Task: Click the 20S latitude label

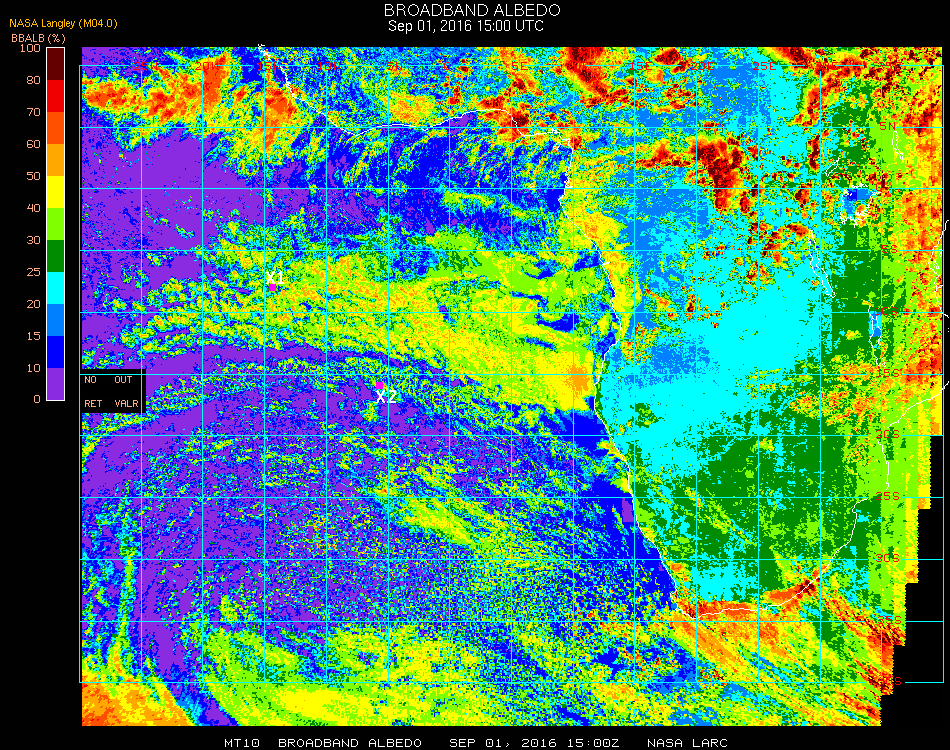Action: coord(888,434)
